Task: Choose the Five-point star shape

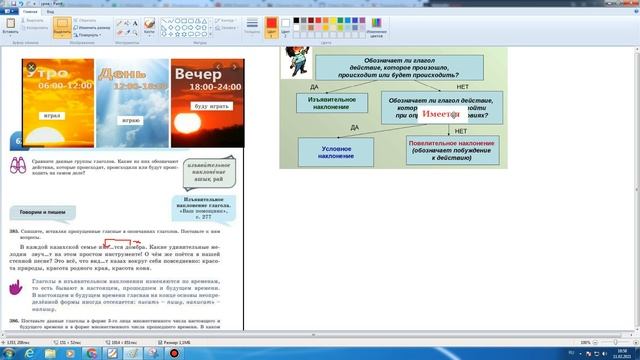Action: point(178,34)
